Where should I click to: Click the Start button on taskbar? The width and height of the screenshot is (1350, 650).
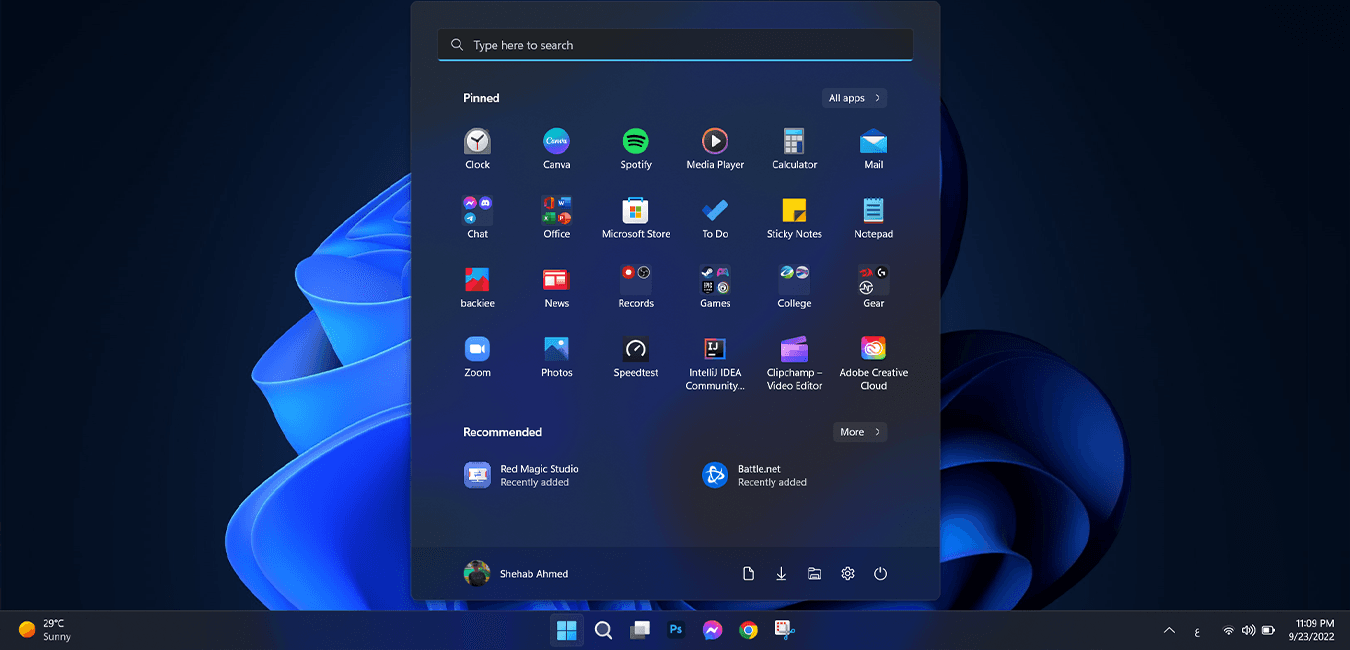pyautogui.click(x=566, y=630)
